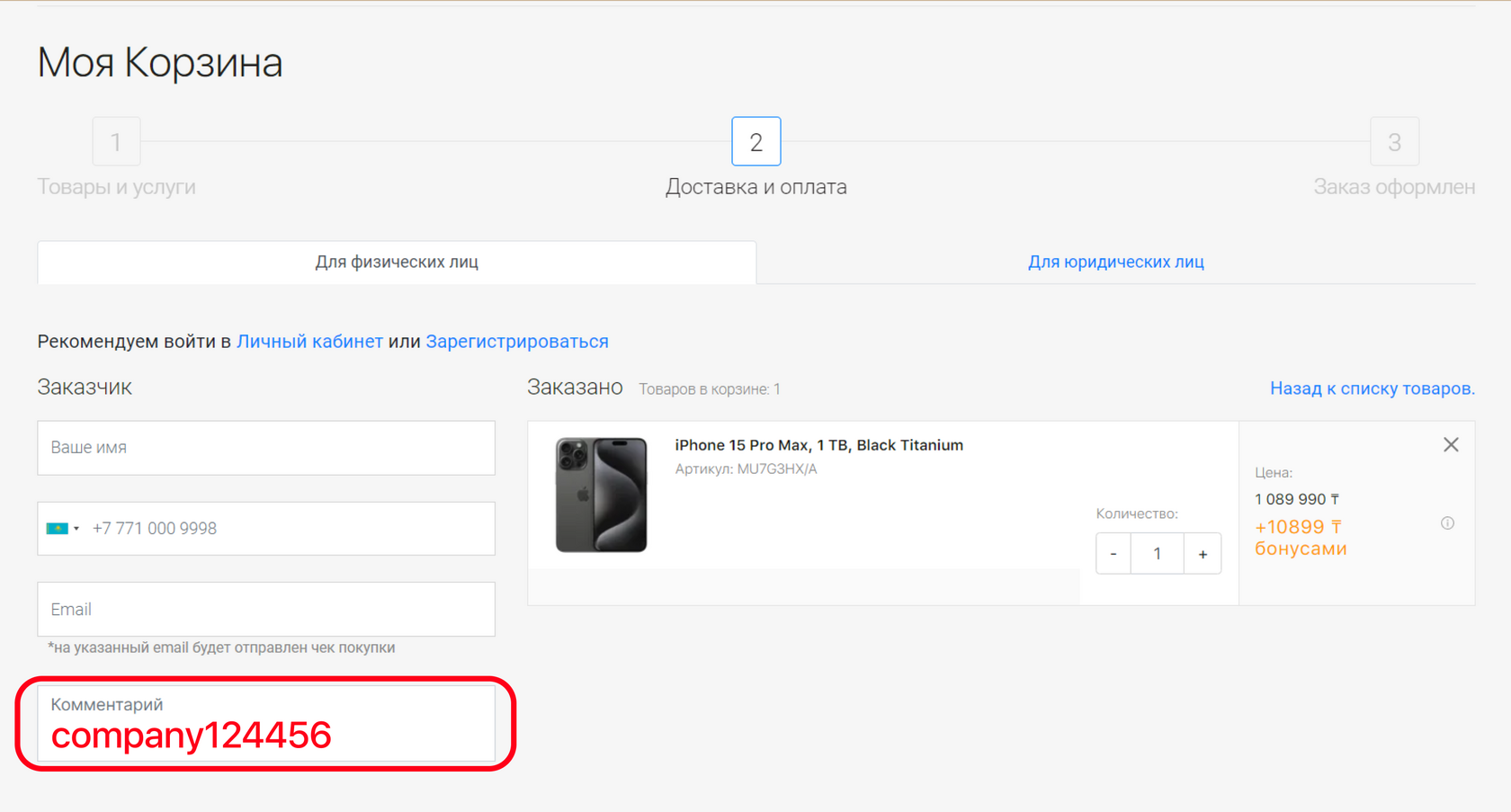Open the Личный кабинет link
The image size is (1511, 812).
309,342
